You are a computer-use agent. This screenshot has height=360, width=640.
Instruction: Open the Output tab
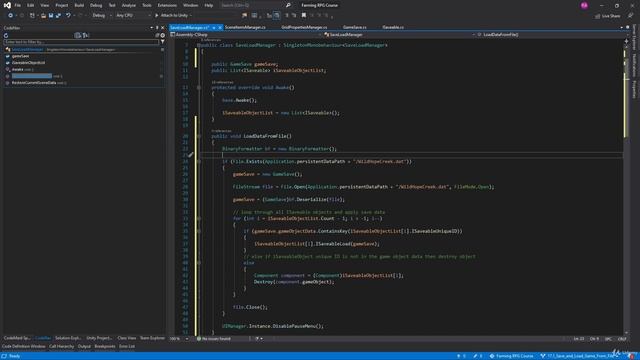(x=84, y=346)
